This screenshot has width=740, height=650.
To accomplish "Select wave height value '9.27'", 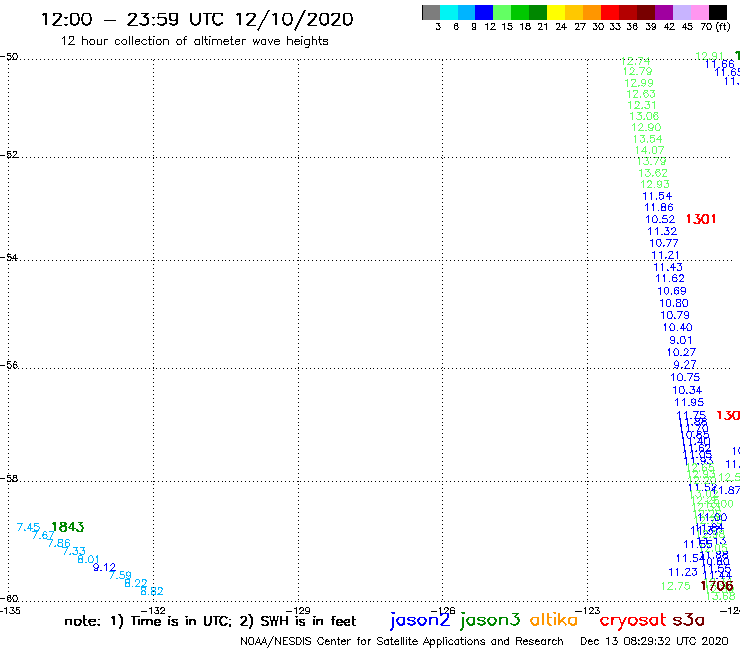I will [684, 364].
